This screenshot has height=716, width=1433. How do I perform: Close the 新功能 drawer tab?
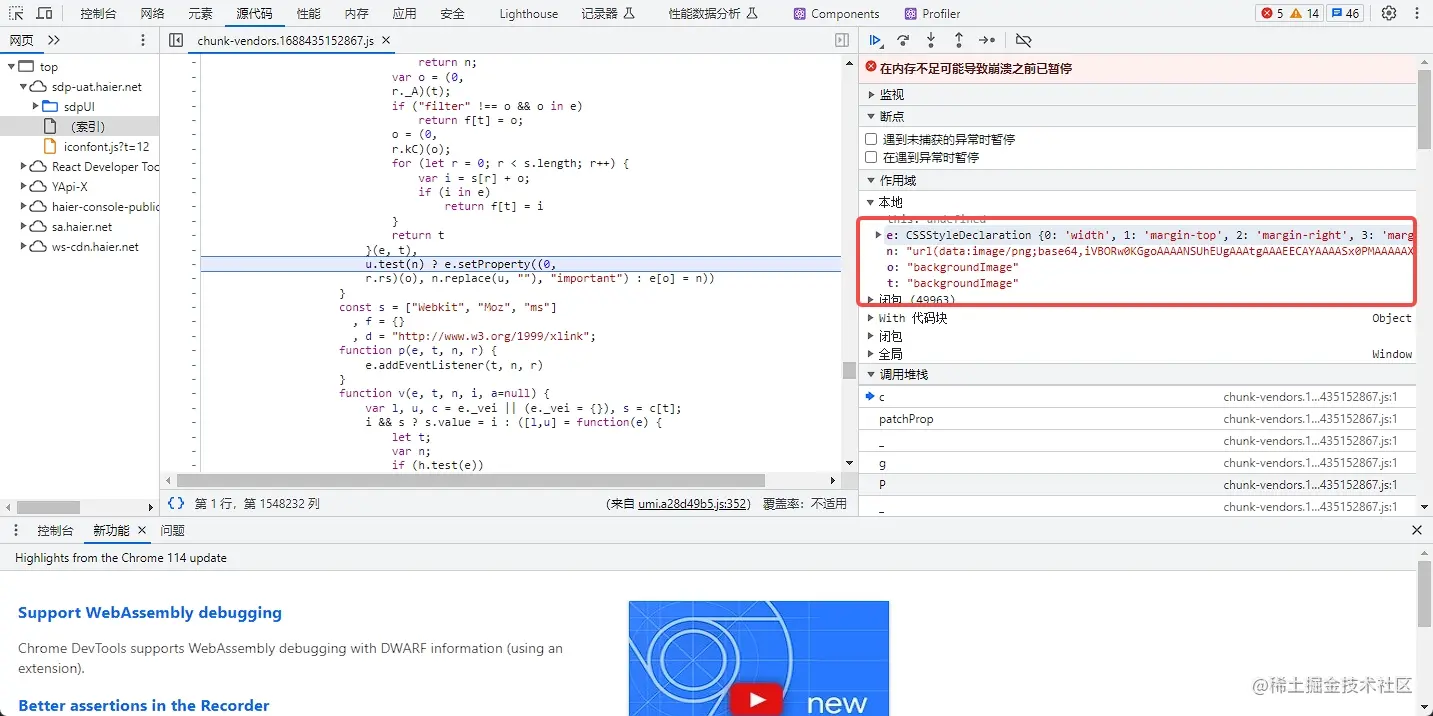pyautogui.click(x=142, y=530)
